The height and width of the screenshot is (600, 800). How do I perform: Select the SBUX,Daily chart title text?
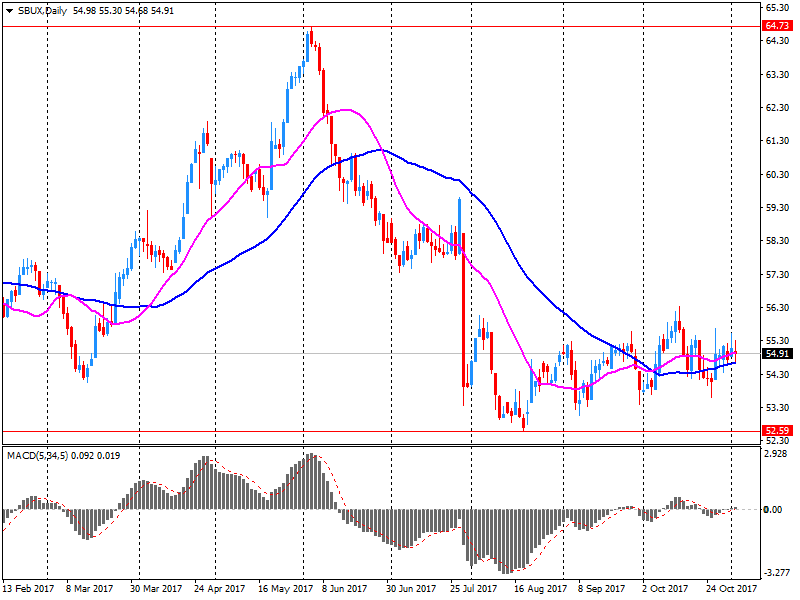tap(42, 11)
